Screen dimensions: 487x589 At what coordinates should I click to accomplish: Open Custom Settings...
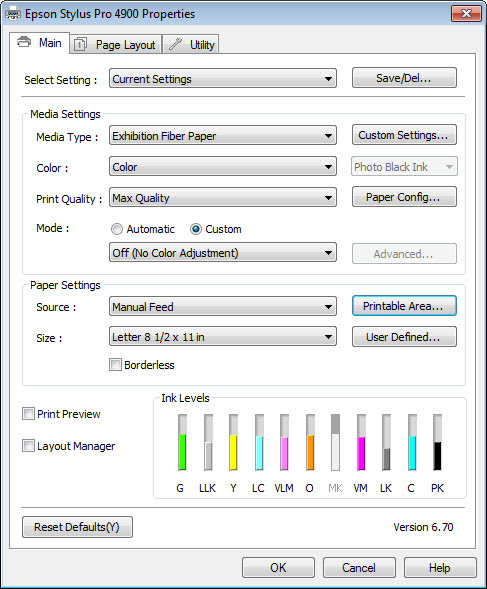coord(404,135)
